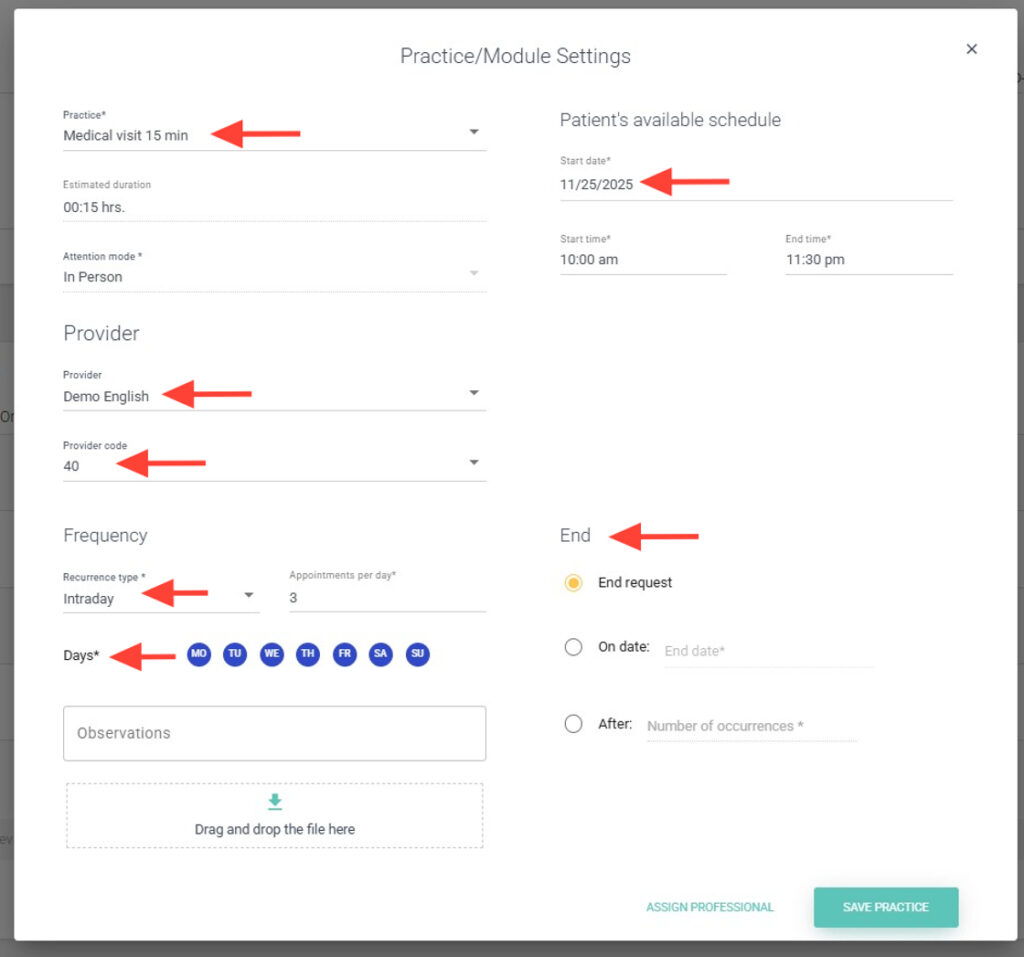Click the Save Practice button
Image resolution: width=1024 pixels, height=957 pixels.
885,907
